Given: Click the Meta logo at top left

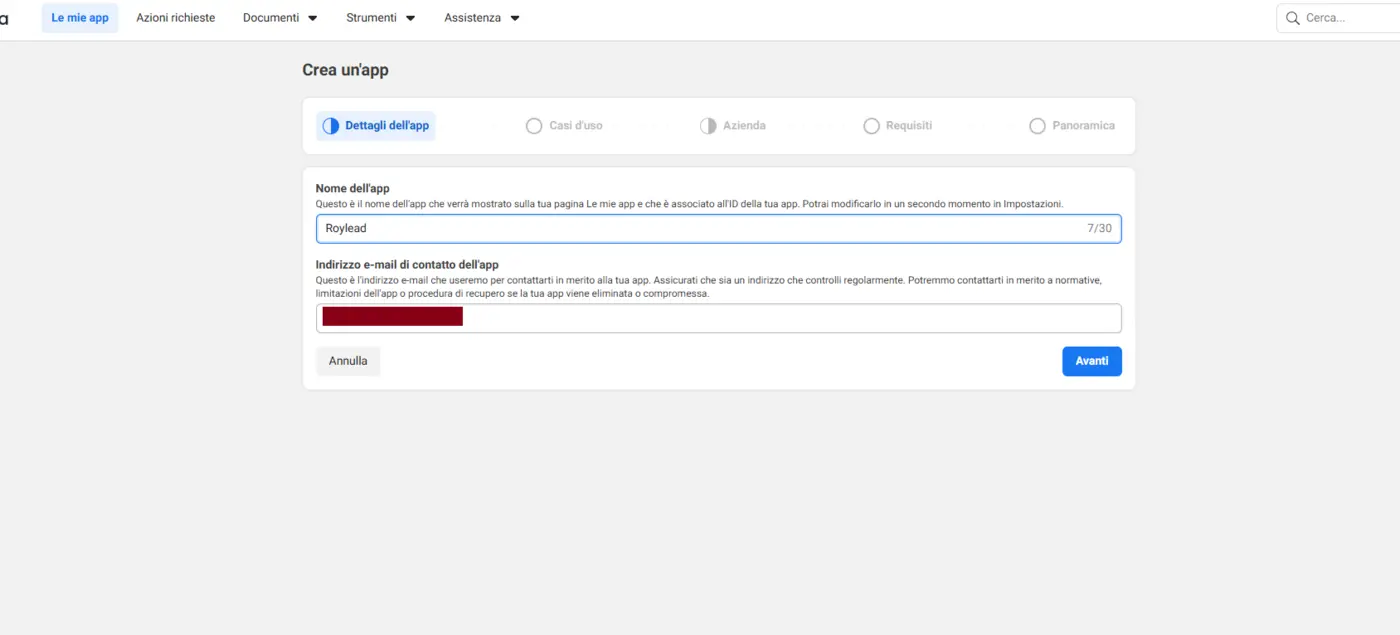Looking at the screenshot, I should 4,18.
